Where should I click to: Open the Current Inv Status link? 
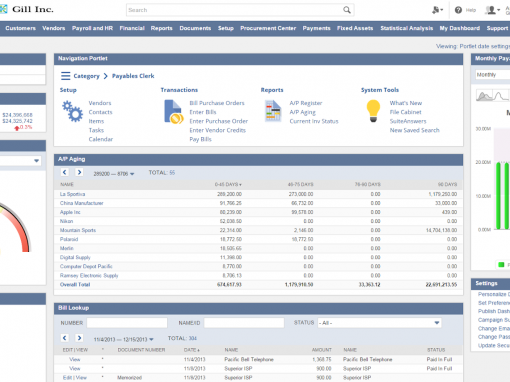tap(314, 121)
